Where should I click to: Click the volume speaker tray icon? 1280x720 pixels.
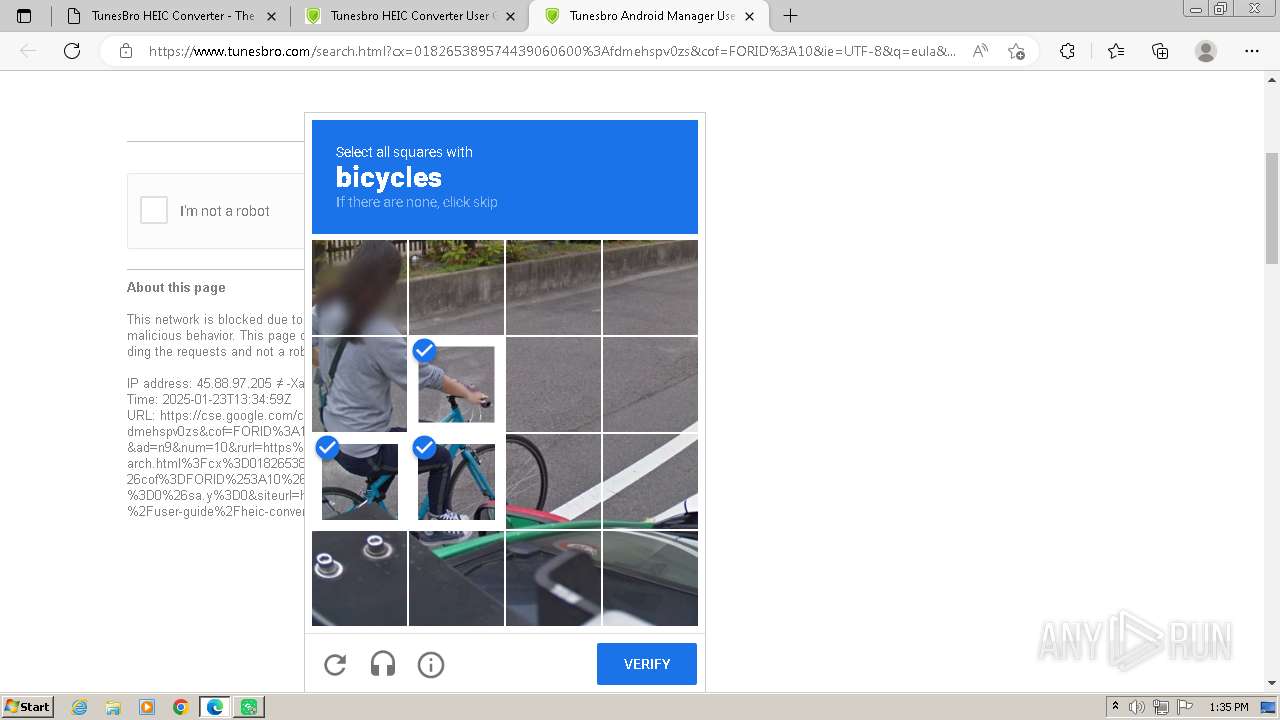(1137, 707)
